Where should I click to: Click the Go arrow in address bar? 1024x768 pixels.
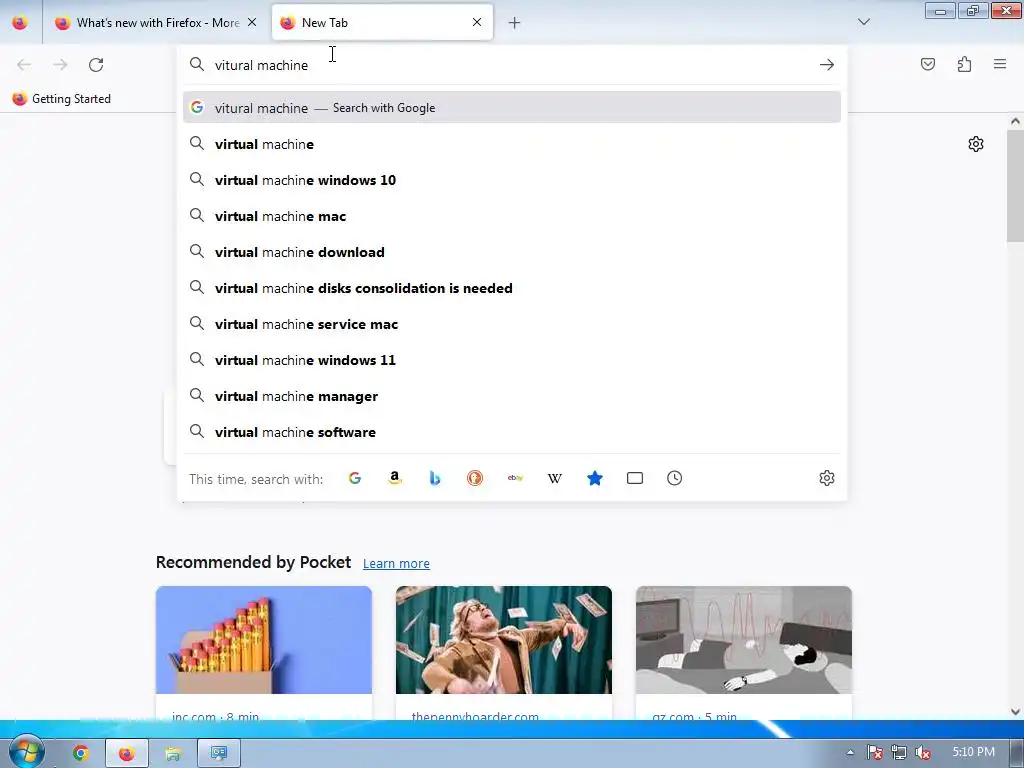coord(827,65)
